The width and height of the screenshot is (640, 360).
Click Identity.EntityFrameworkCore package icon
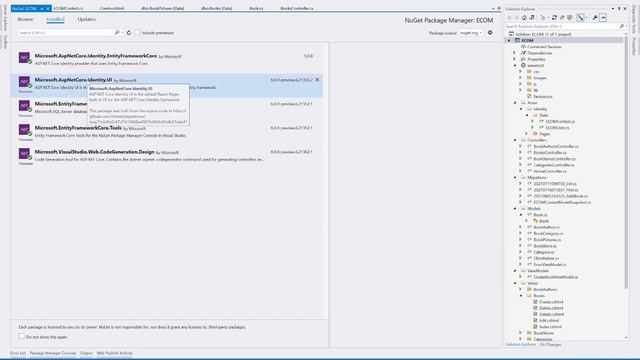point(24,58)
